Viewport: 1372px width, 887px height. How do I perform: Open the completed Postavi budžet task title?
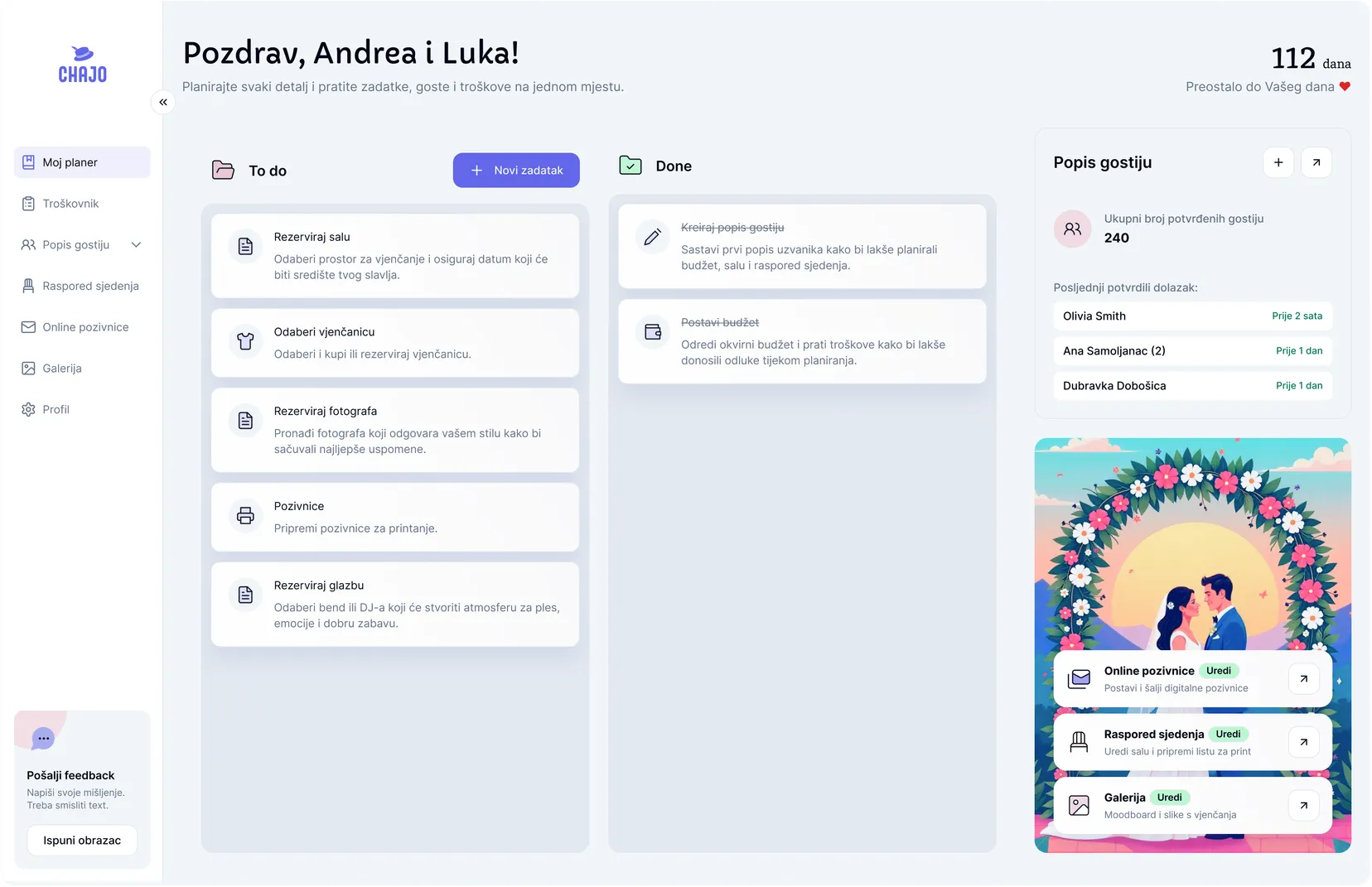coord(720,323)
